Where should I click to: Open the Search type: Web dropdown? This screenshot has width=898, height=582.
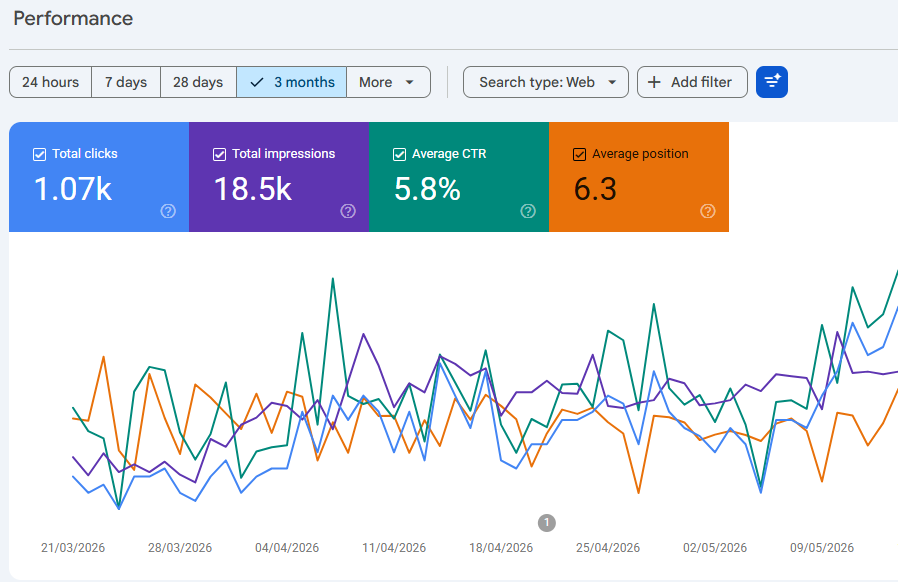click(x=546, y=82)
